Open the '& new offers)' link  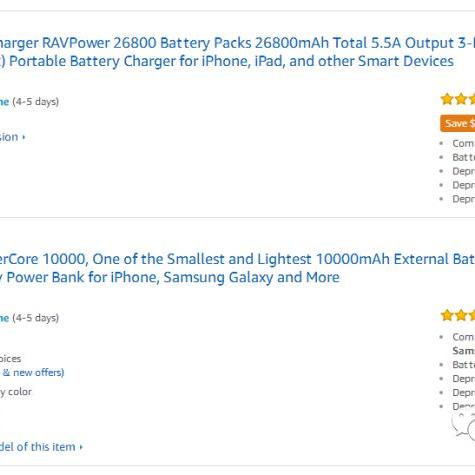(33, 372)
